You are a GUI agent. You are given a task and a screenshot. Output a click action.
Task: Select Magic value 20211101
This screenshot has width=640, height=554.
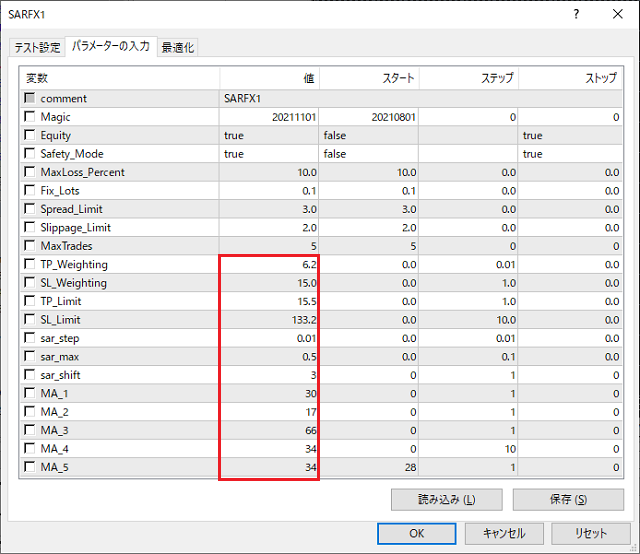(269, 117)
